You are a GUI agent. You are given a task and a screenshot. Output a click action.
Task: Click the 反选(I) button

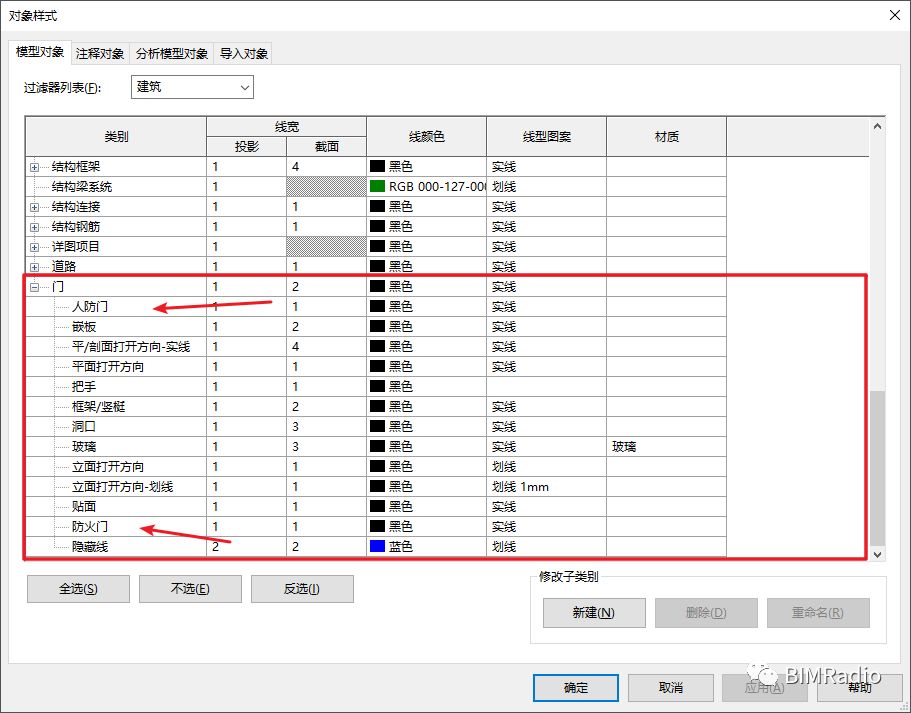point(302,589)
